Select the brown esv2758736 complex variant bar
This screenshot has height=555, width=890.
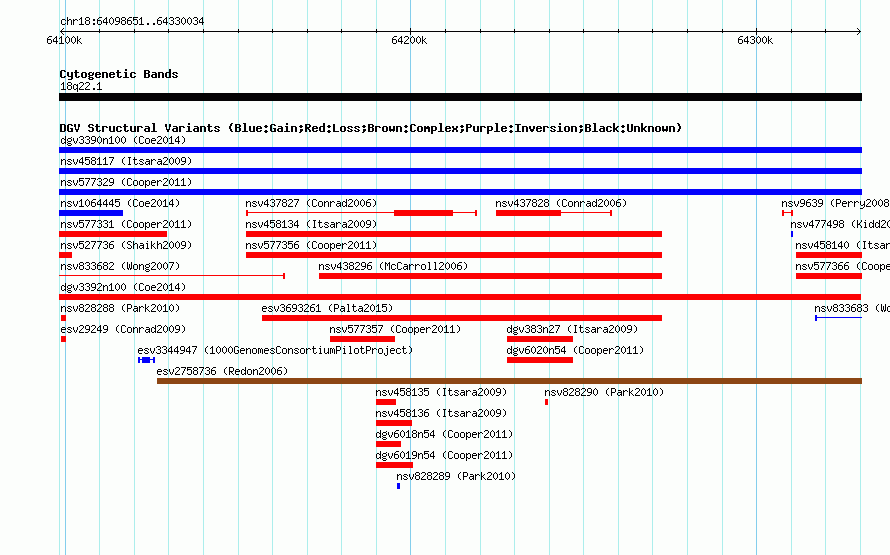pos(509,381)
